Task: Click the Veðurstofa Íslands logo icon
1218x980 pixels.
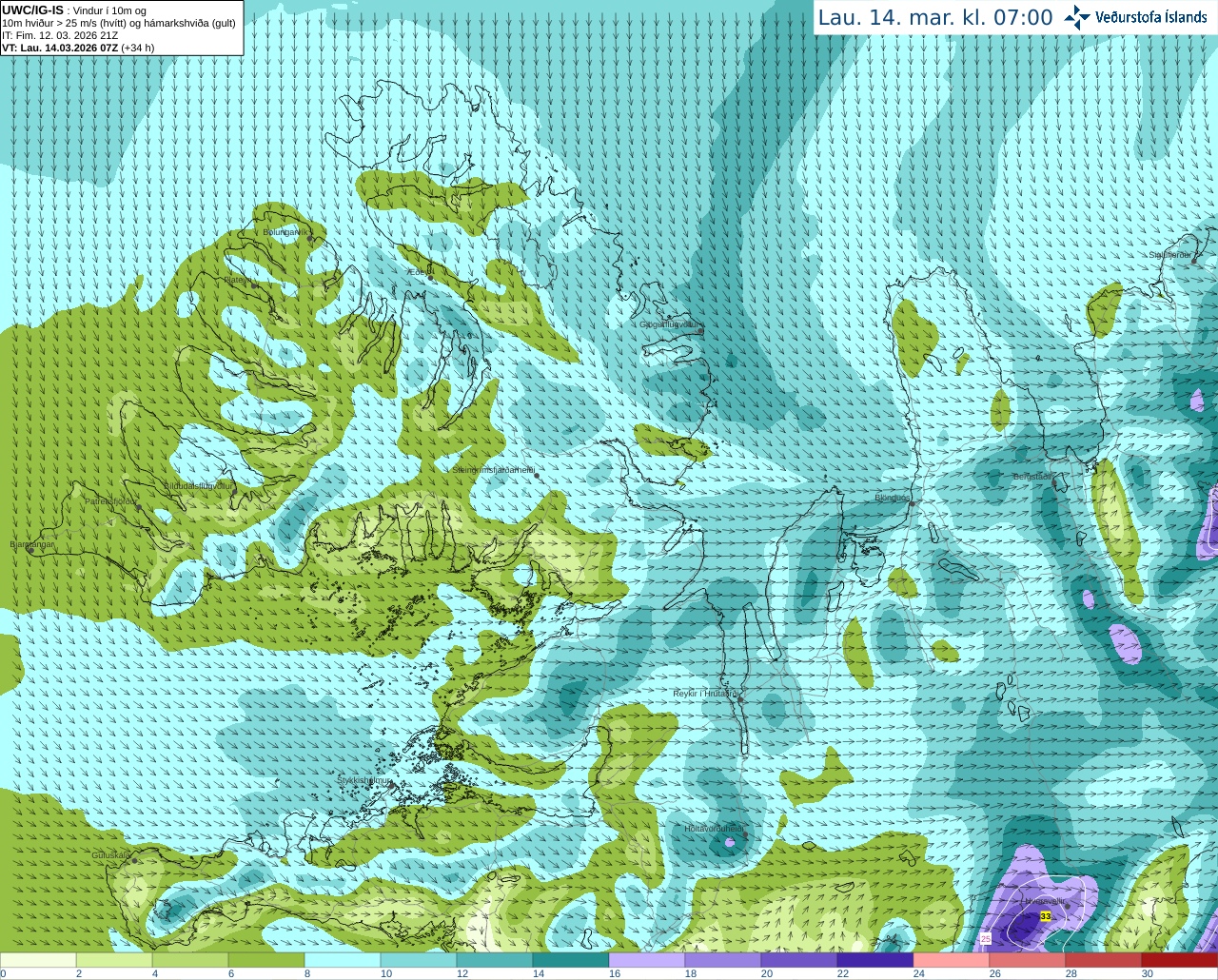Action: pos(1076,16)
